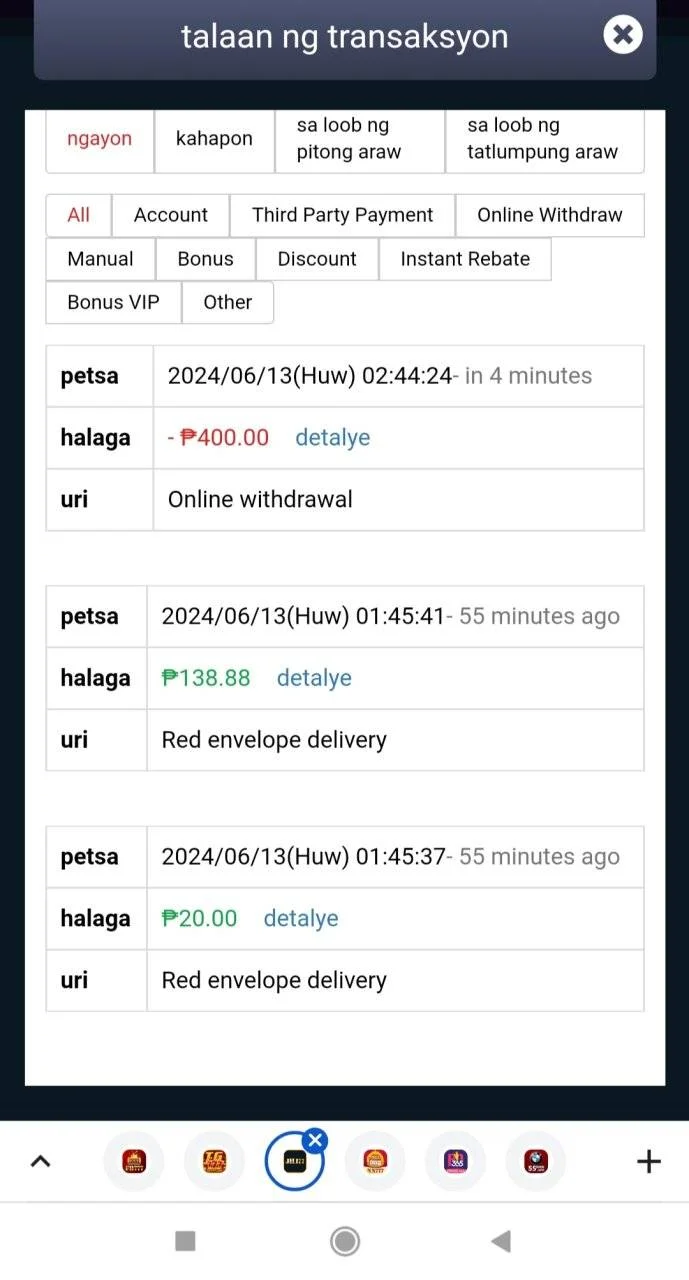Filter transactions by Instant Rebate
689x1280 pixels.
465,259
